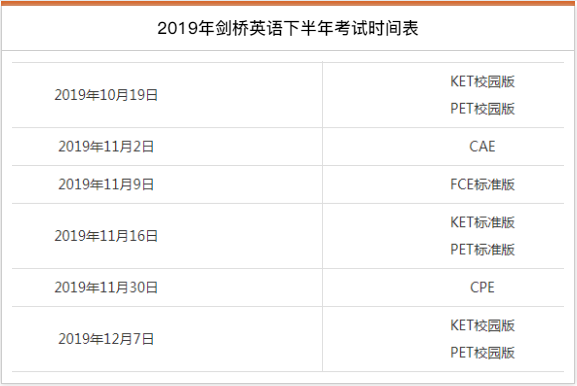Screen dimensions: 577x386
Task: Click KET校园版 in the December 7 row
Action: click(482, 325)
